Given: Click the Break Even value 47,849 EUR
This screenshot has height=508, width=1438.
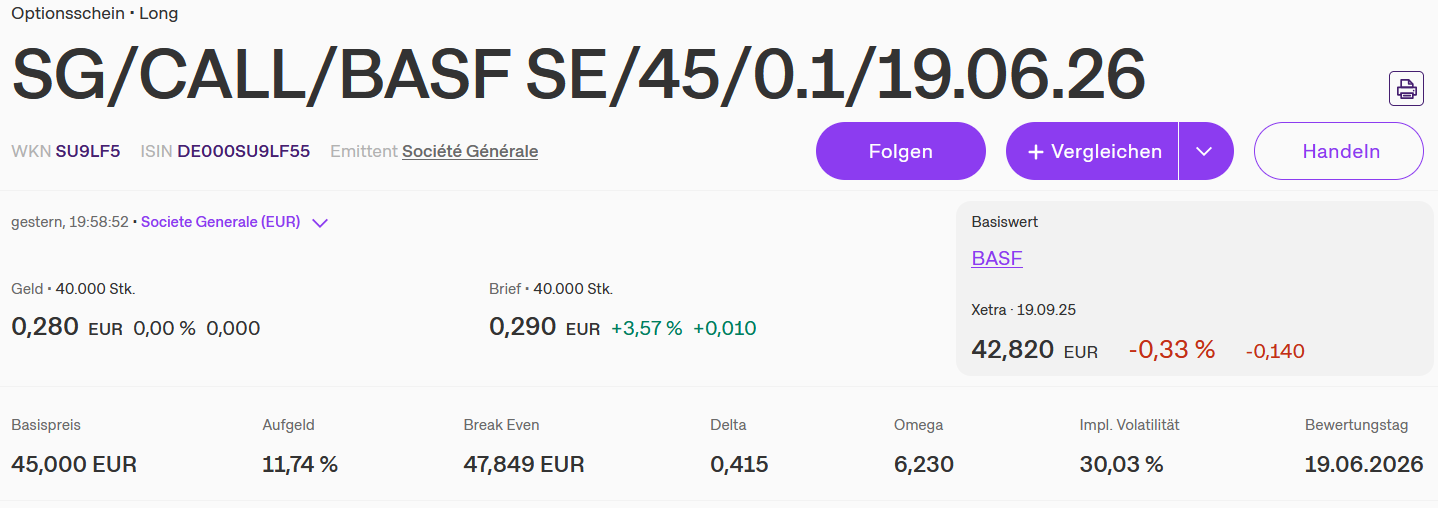Looking at the screenshot, I should [x=524, y=465].
